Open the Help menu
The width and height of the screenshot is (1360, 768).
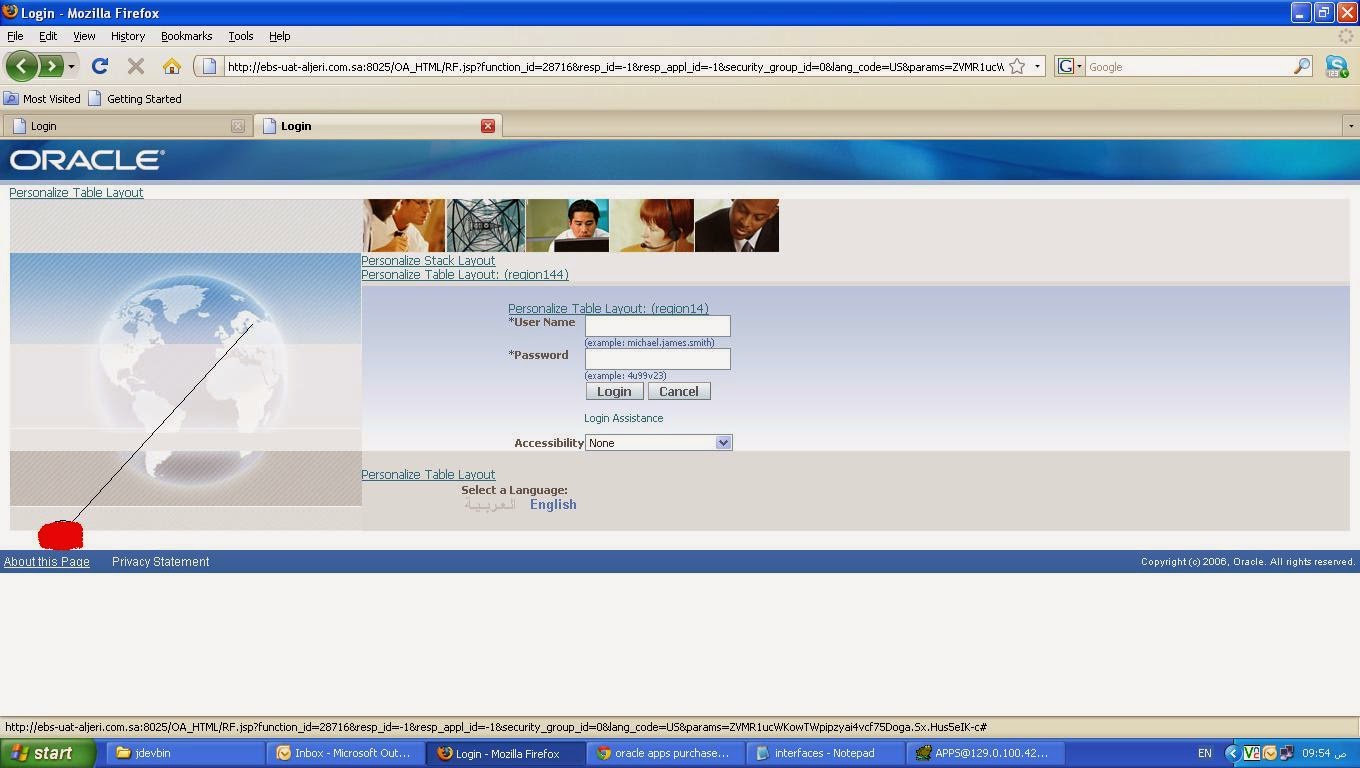(279, 36)
